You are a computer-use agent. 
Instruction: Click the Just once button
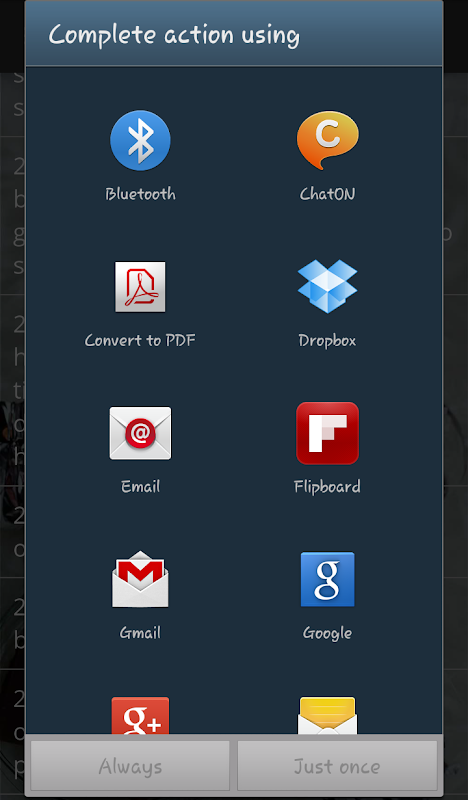tap(337, 766)
